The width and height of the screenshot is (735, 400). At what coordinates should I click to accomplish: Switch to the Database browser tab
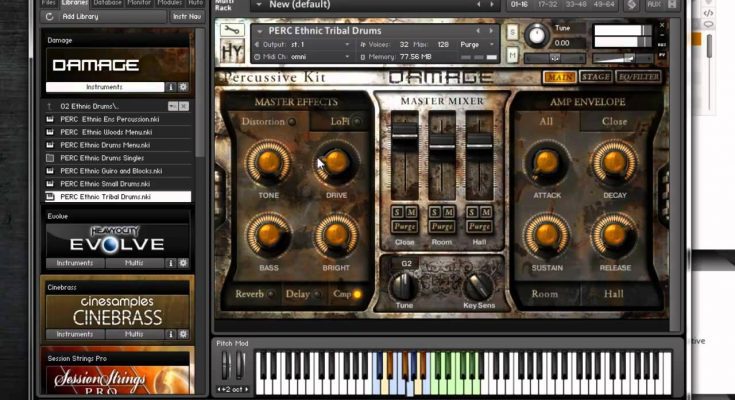[x=108, y=4]
